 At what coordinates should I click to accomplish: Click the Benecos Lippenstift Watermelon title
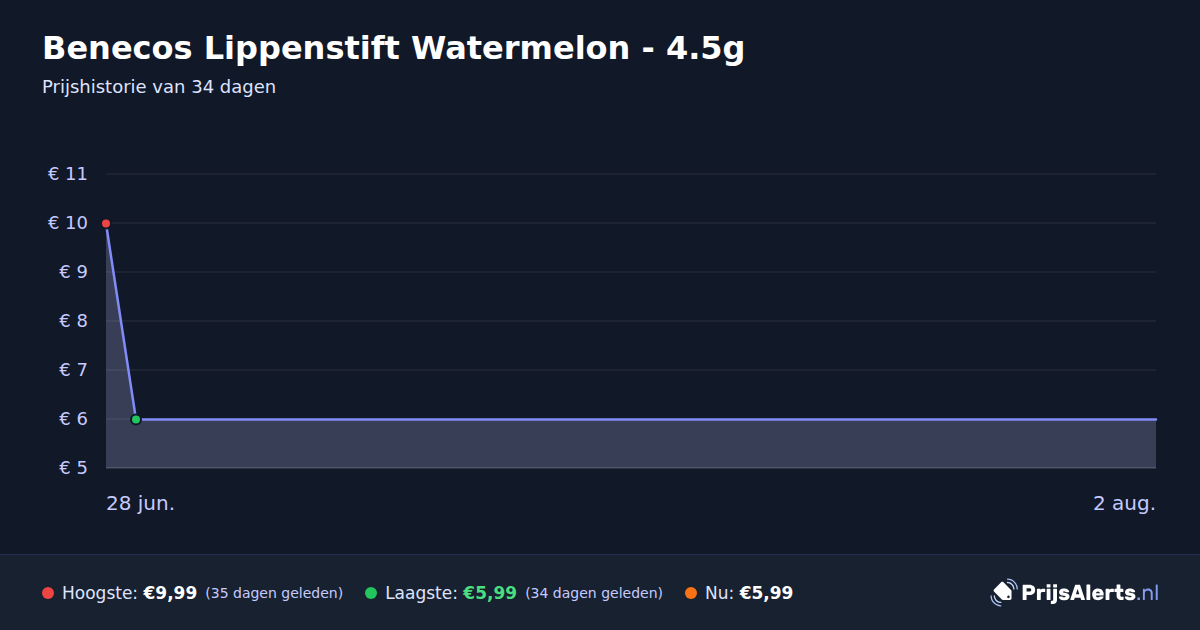tap(393, 48)
